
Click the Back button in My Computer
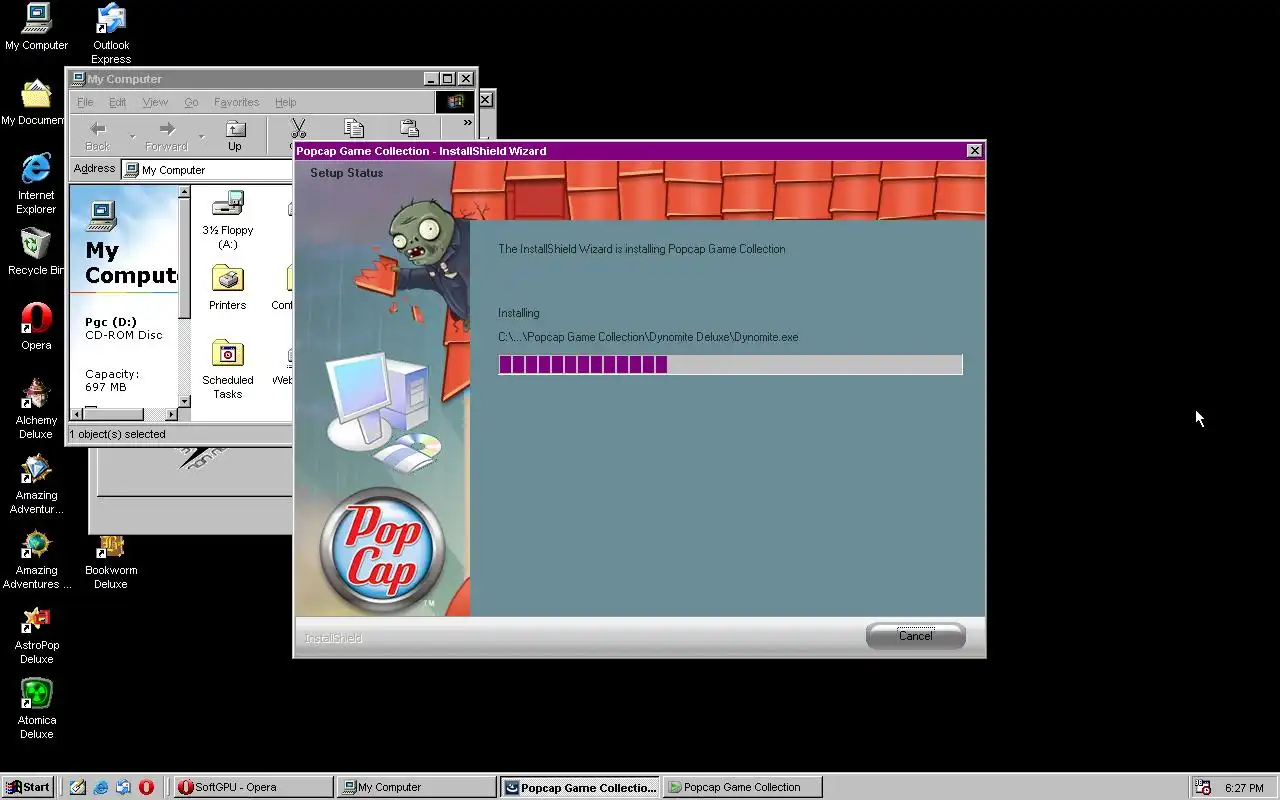point(98,135)
